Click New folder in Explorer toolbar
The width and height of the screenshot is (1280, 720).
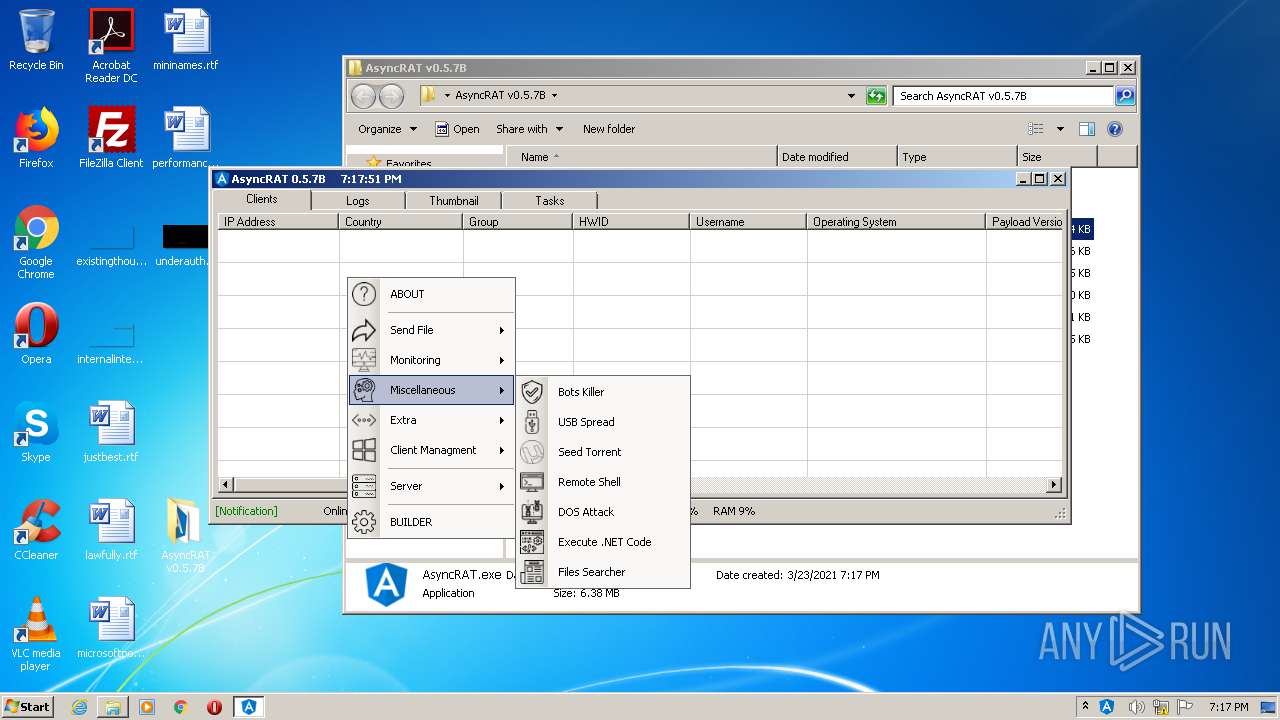click(x=609, y=129)
